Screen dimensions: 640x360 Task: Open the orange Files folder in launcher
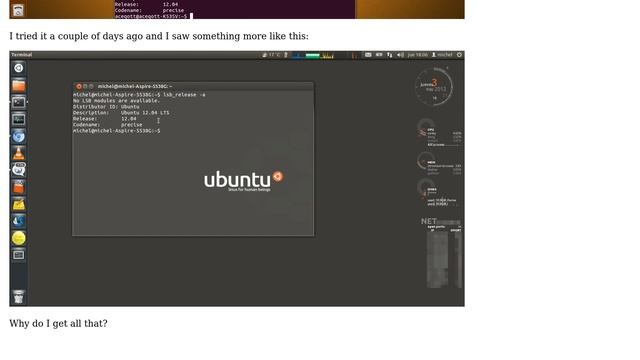18,85
